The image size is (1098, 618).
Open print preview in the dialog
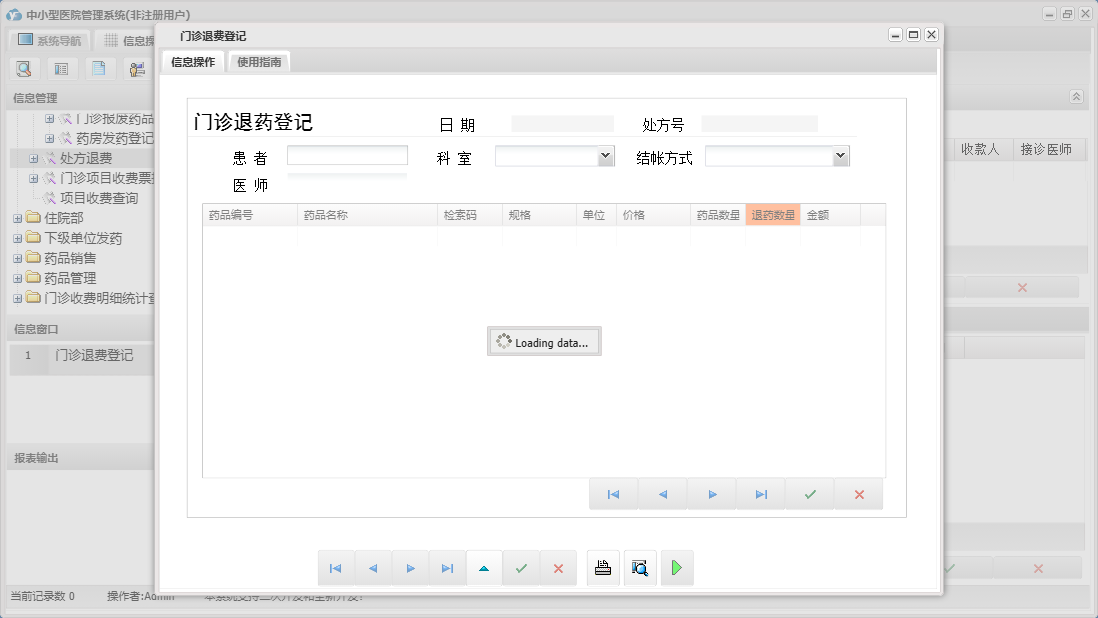pos(640,567)
